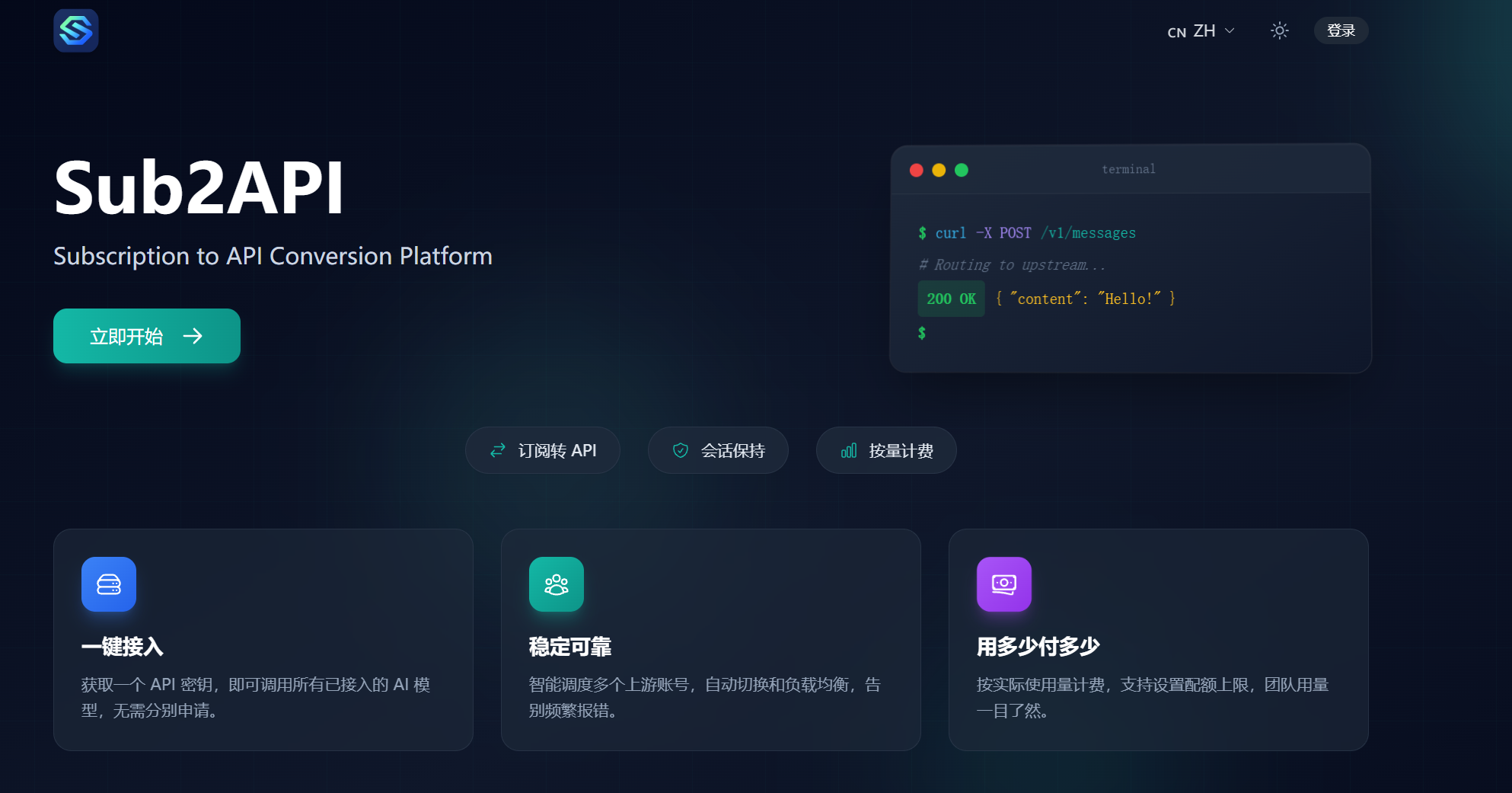Click the curl -X POST /v1/messages line
1512x793 pixels.
click(1027, 233)
